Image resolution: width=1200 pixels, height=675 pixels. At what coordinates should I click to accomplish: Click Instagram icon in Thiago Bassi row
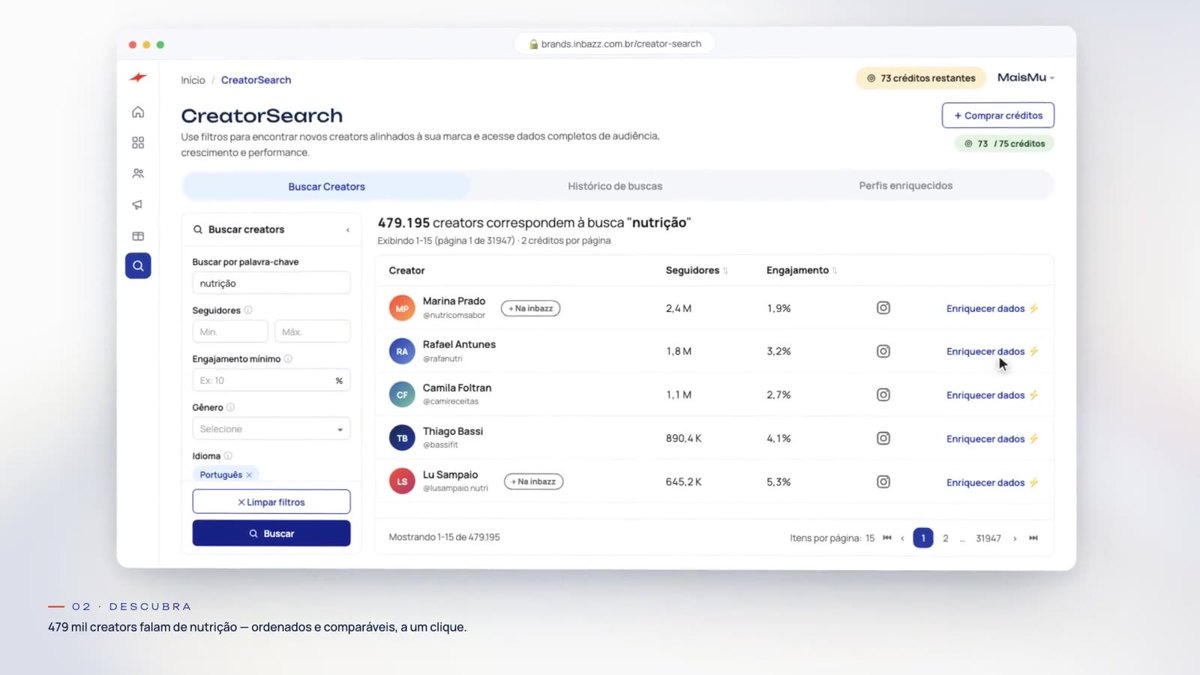pos(883,438)
